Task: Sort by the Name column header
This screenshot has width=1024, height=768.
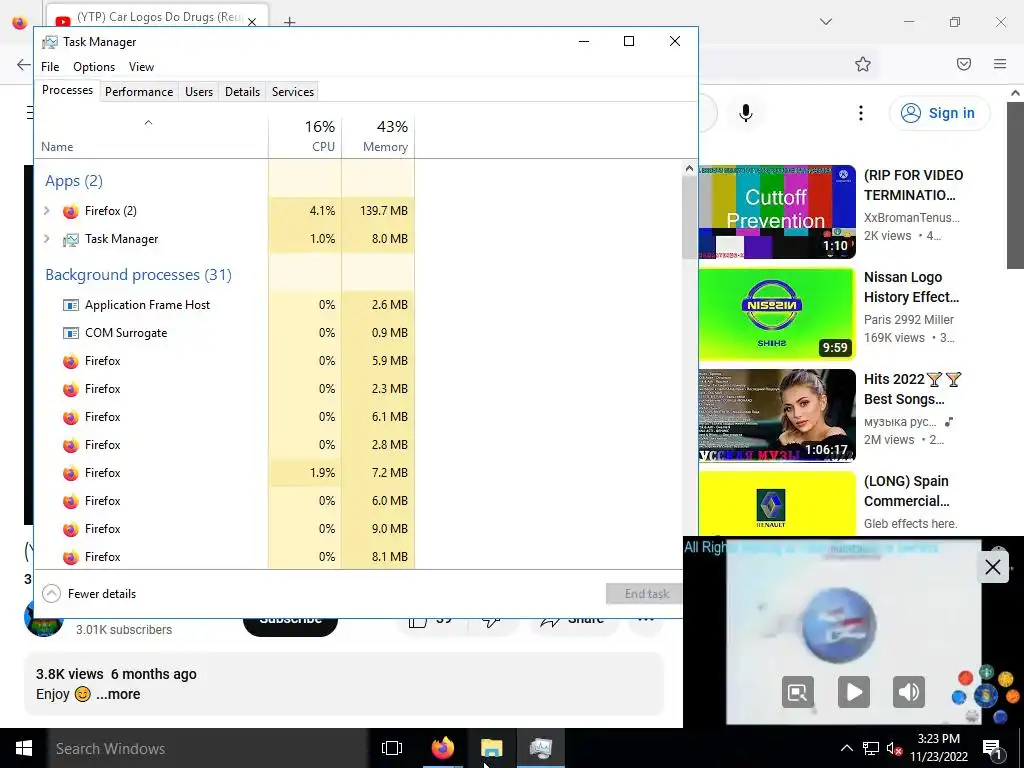Action: click(x=151, y=136)
